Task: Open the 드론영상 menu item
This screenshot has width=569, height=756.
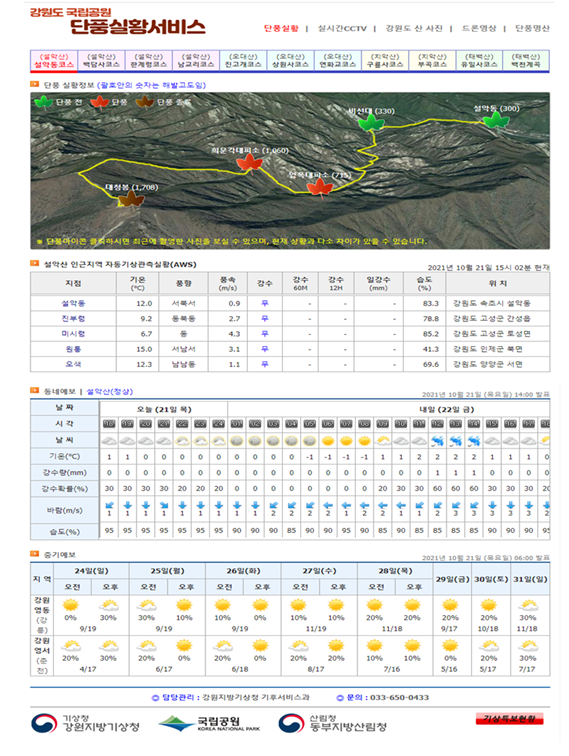Action: tap(478, 28)
